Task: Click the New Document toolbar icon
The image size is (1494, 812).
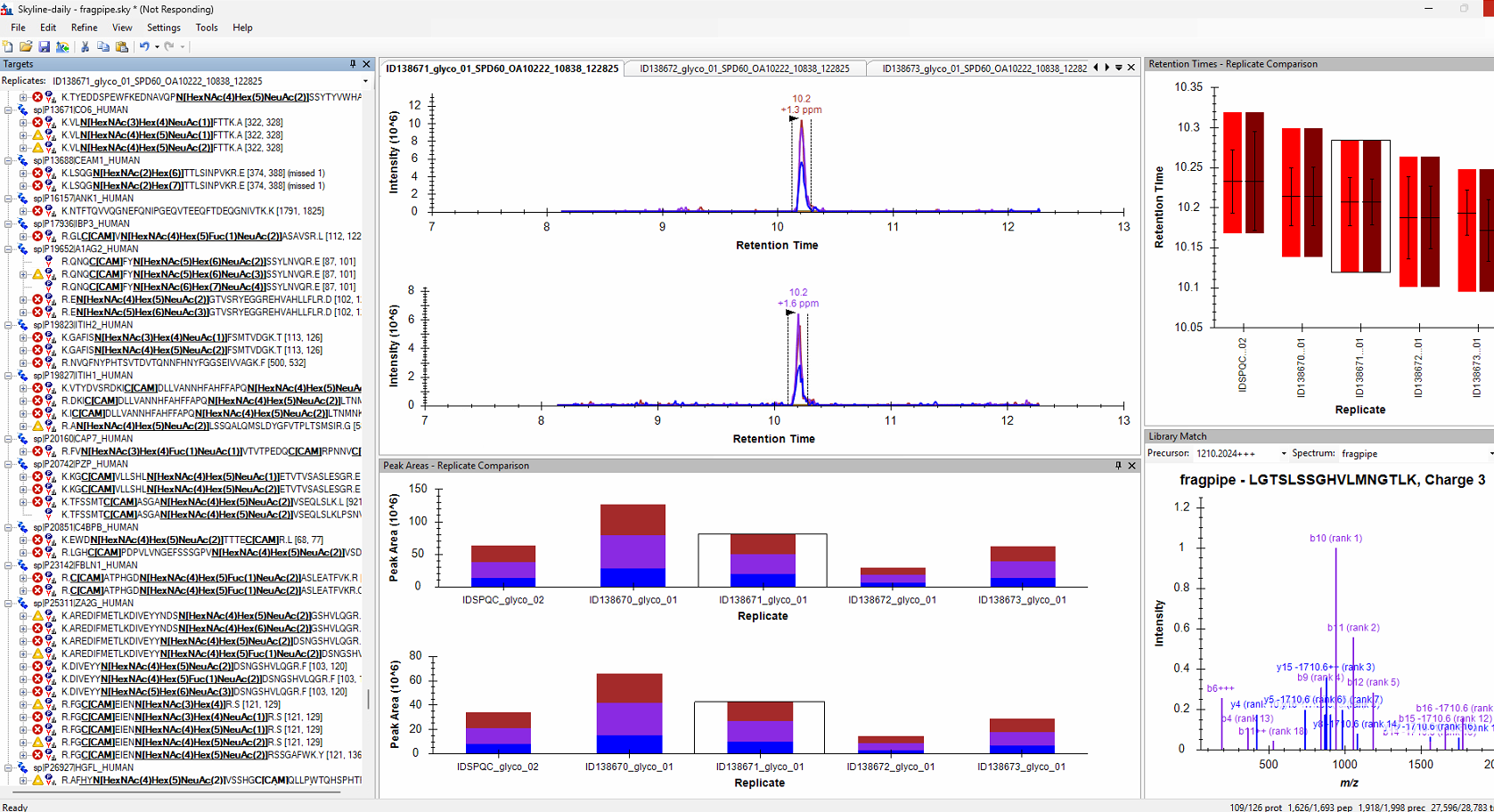Action: tap(8, 46)
